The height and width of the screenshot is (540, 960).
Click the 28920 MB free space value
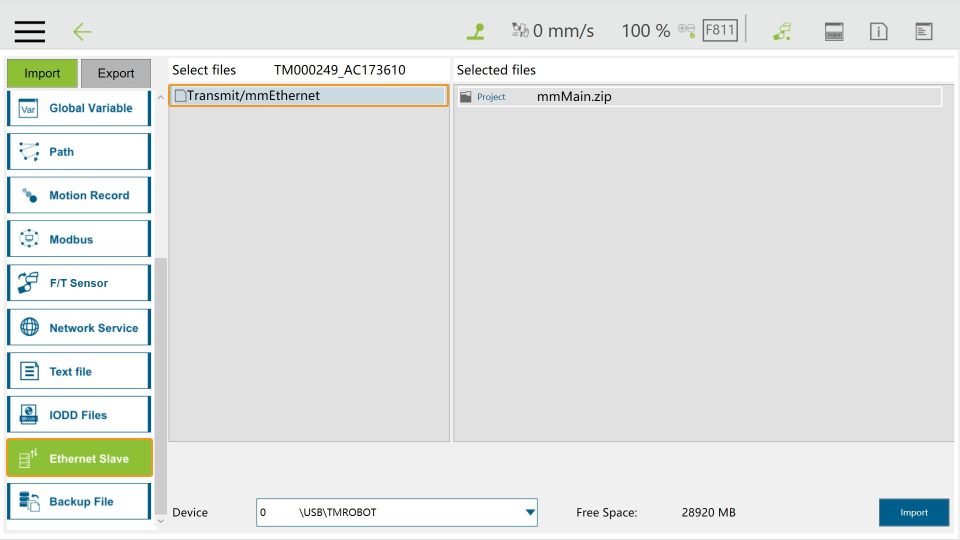(x=708, y=512)
